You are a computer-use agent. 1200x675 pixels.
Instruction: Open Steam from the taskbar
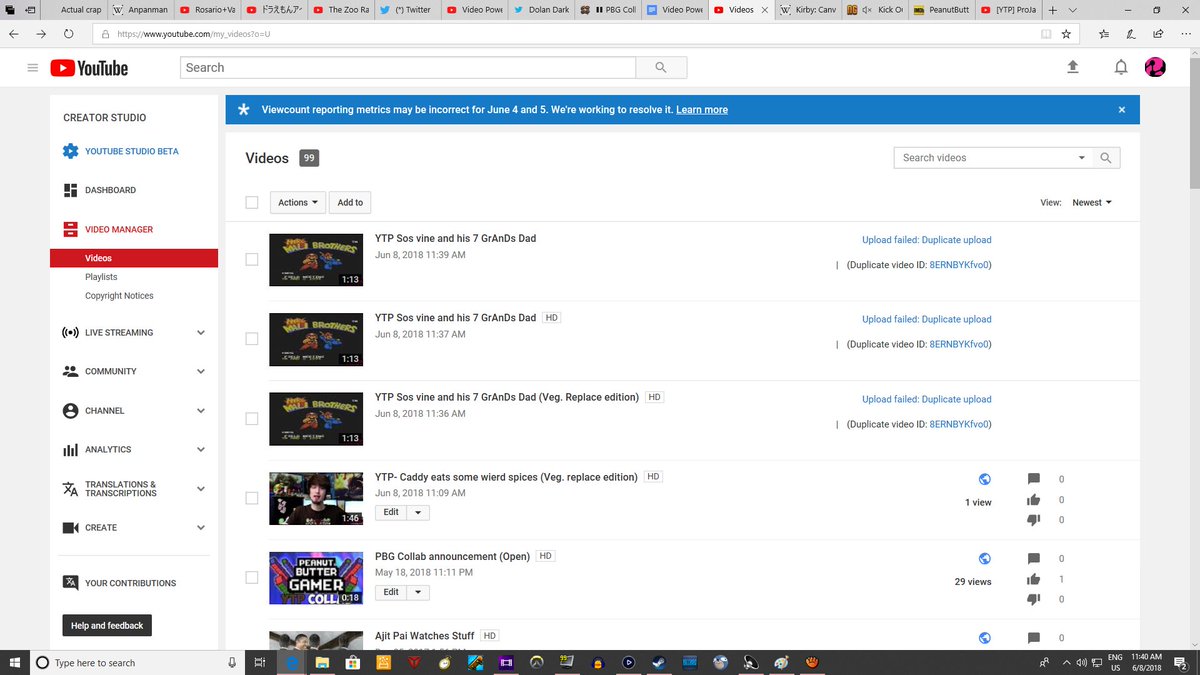(x=658, y=662)
